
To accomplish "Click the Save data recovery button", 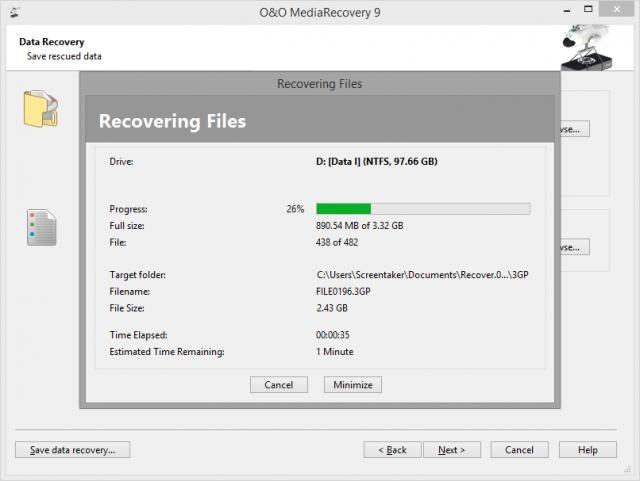I will tap(73, 450).
